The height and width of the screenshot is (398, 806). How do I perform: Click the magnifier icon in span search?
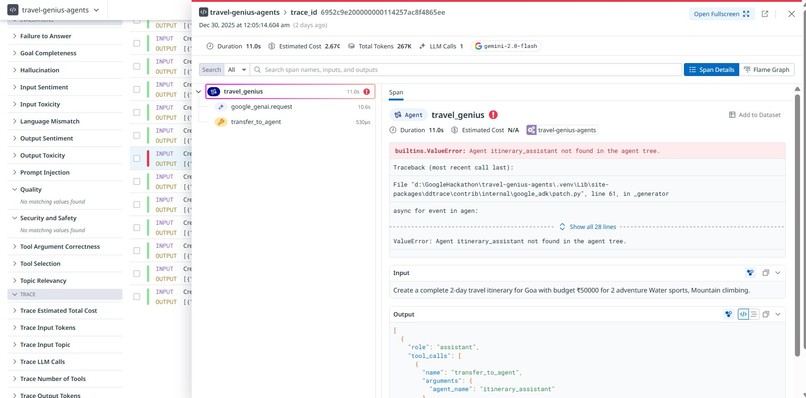(x=258, y=69)
